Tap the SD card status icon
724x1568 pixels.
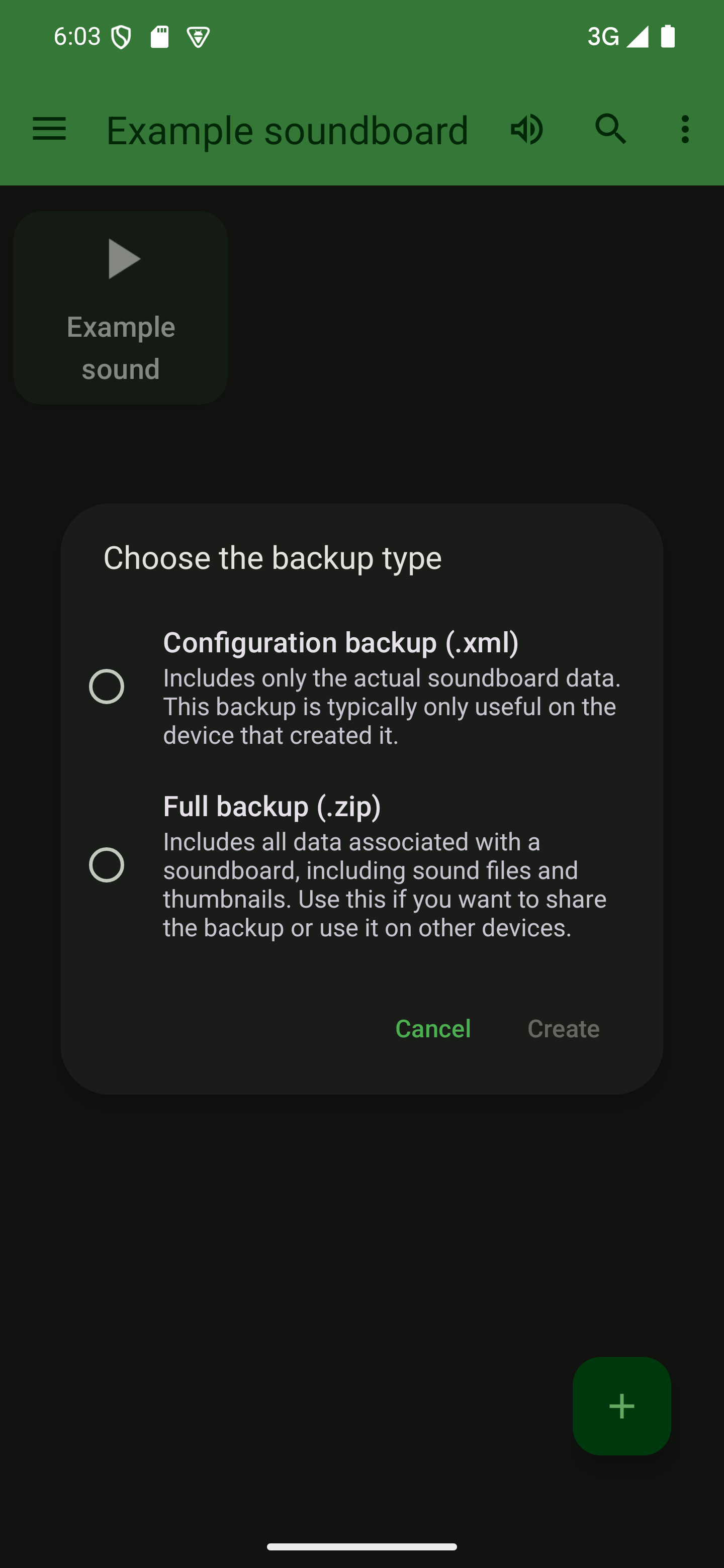coord(159,37)
